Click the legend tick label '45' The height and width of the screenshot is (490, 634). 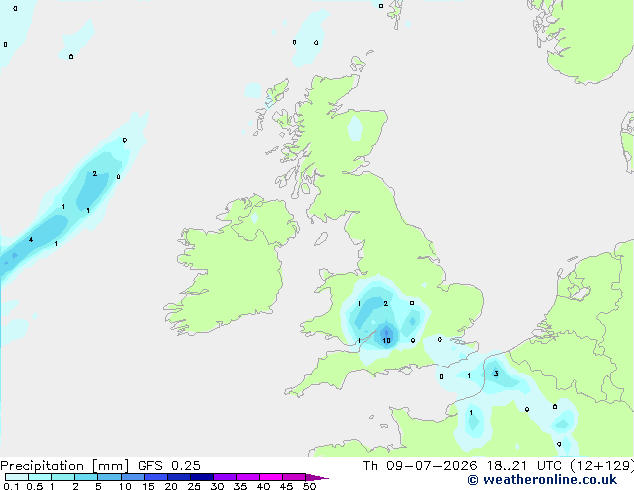point(286,486)
